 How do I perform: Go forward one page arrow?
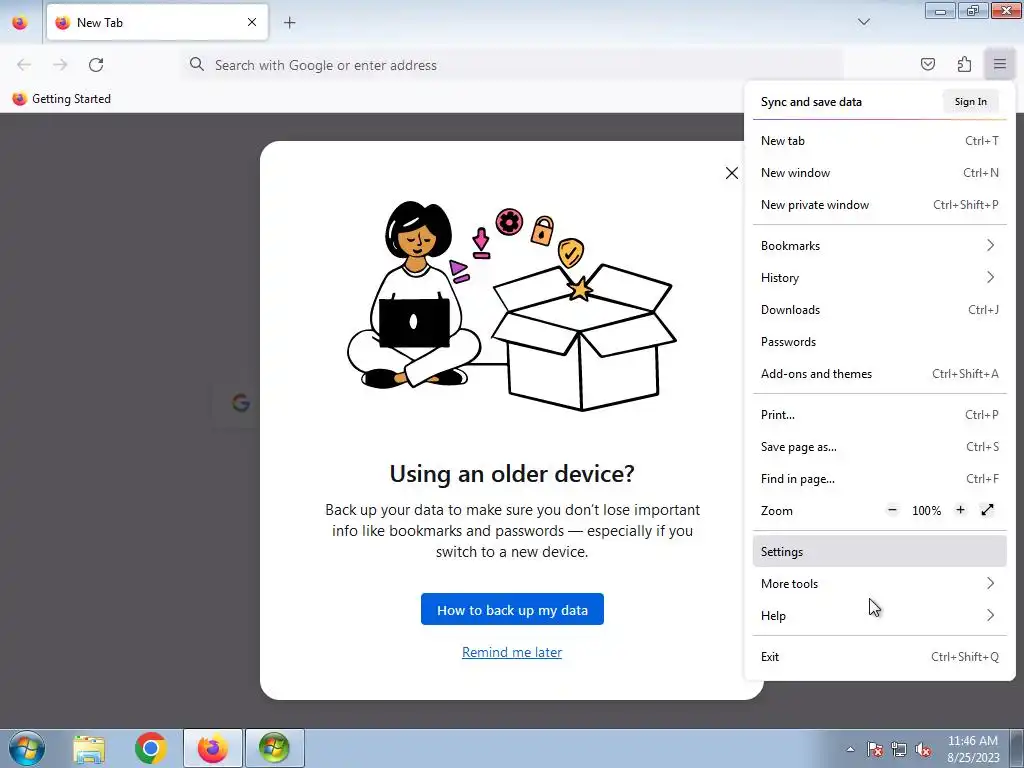pos(60,65)
